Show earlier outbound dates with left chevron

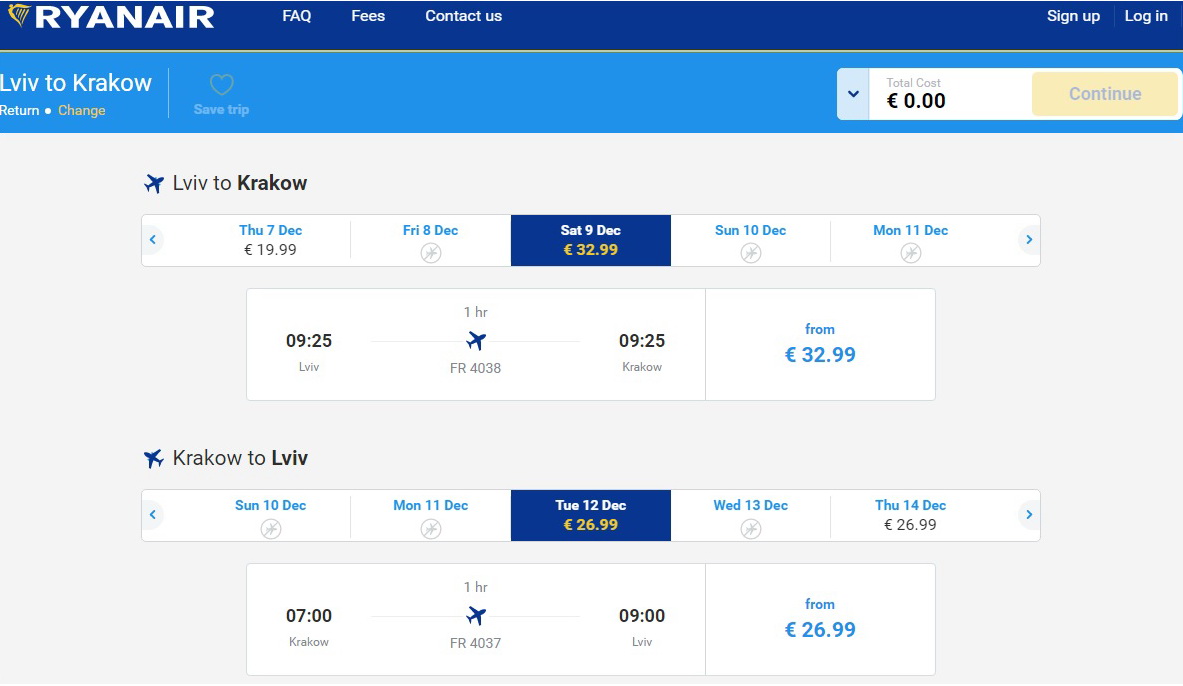pyautogui.click(x=153, y=240)
